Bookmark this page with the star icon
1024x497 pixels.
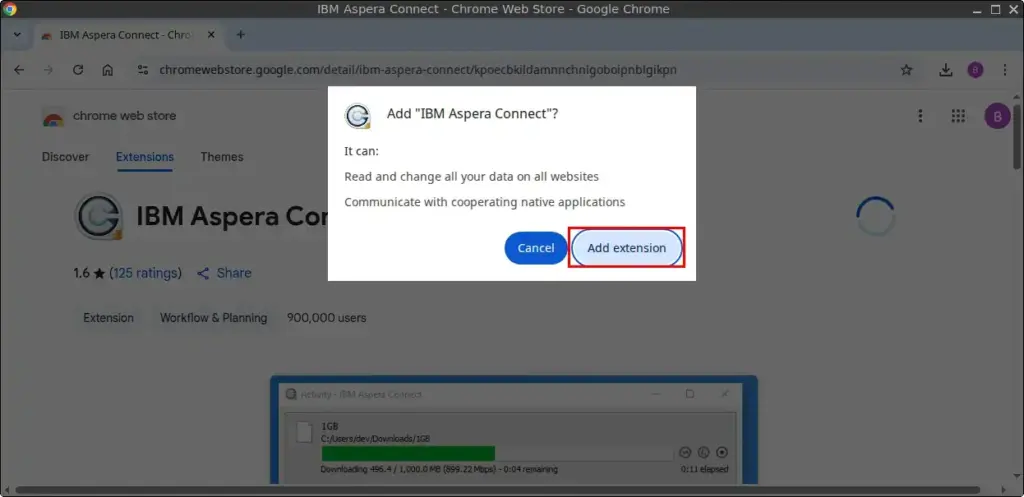pos(906,70)
